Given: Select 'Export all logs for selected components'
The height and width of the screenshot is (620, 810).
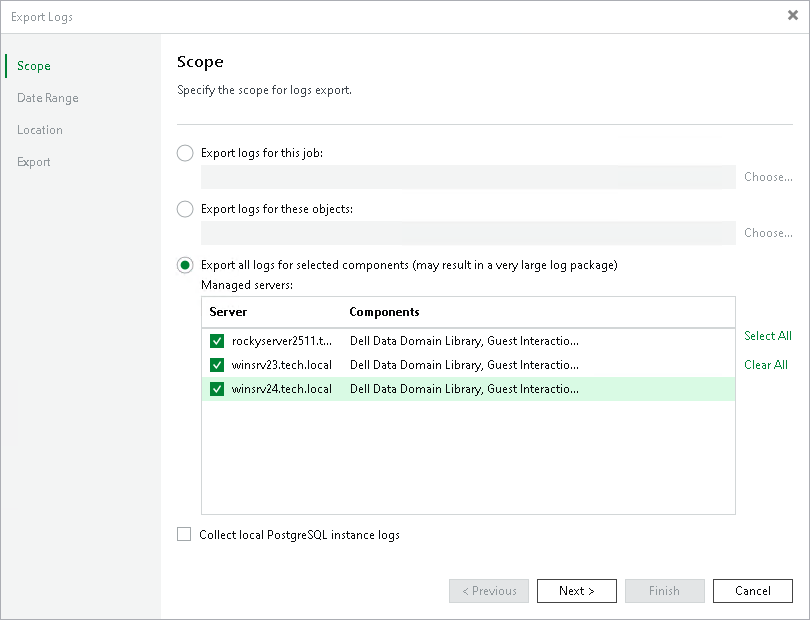Looking at the screenshot, I should point(185,265).
